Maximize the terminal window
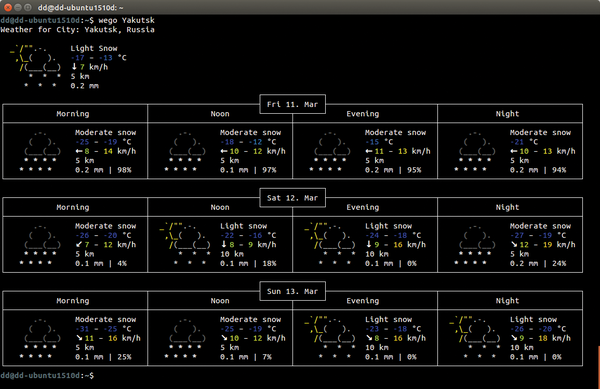 28,7
